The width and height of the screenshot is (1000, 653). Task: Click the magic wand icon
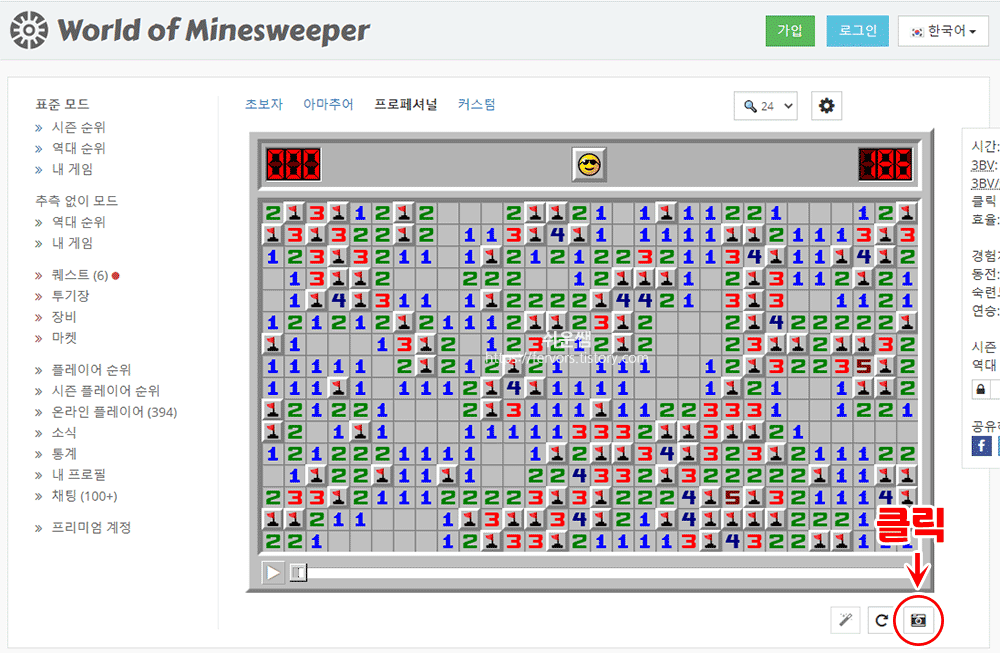tap(846, 620)
